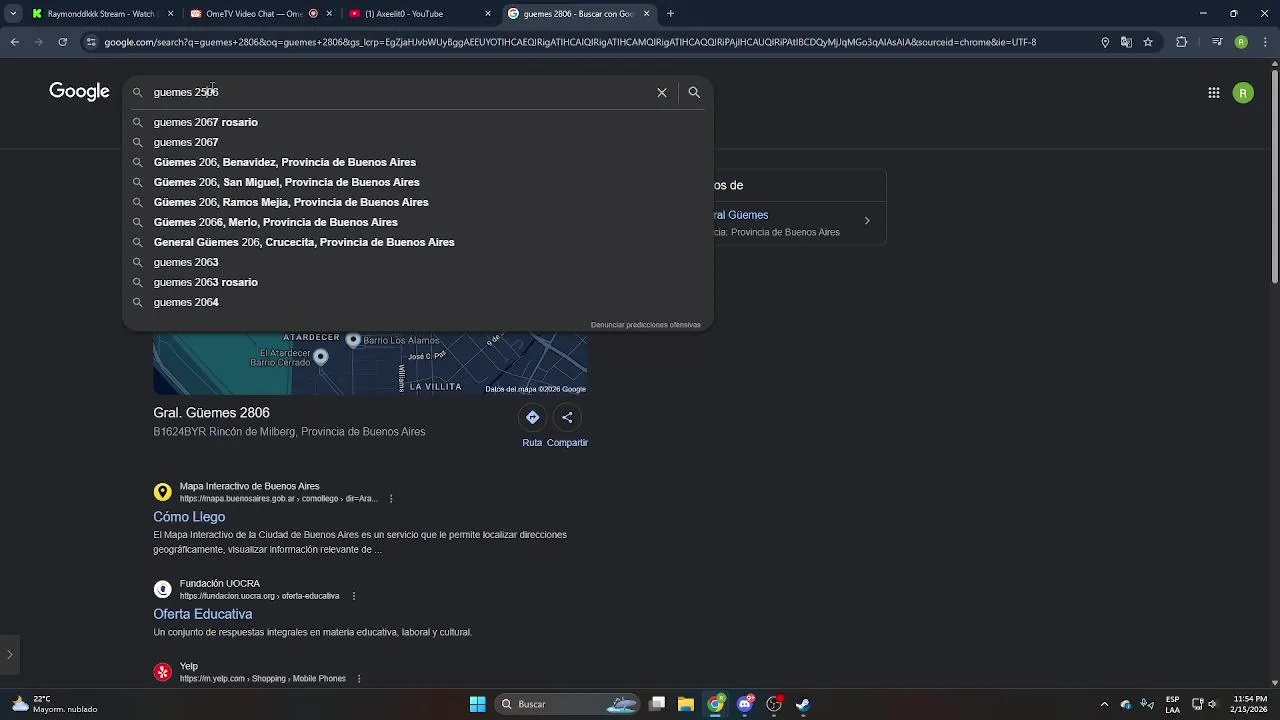Screen dimensions: 1280x720
Task: Select suggestion General Güemes 206, Crucecita
Action: 418,242
